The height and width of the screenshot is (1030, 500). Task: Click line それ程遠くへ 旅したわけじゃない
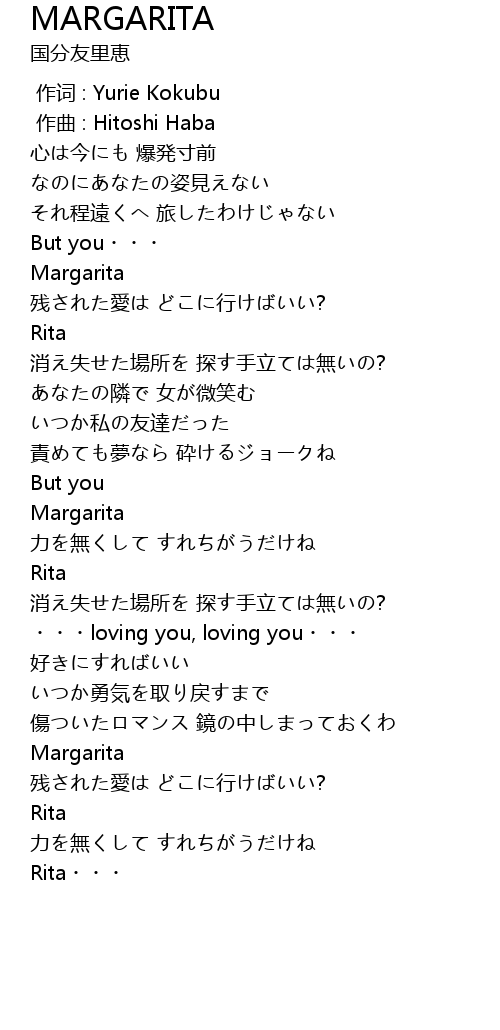[x=183, y=213]
